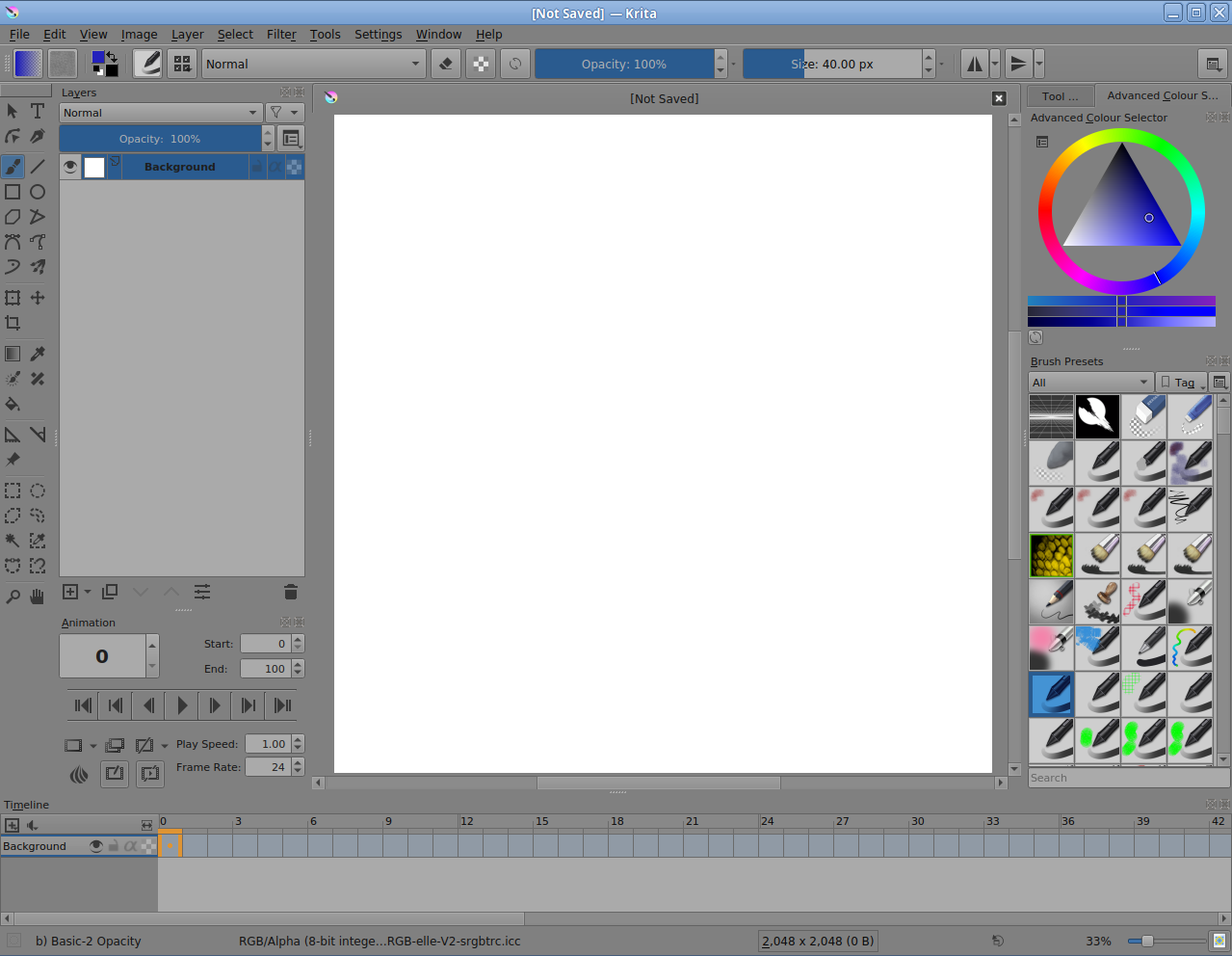Viewport: 1232px width, 956px height.
Task: Expand the brush presets All tag dropdown
Action: point(1089,383)
